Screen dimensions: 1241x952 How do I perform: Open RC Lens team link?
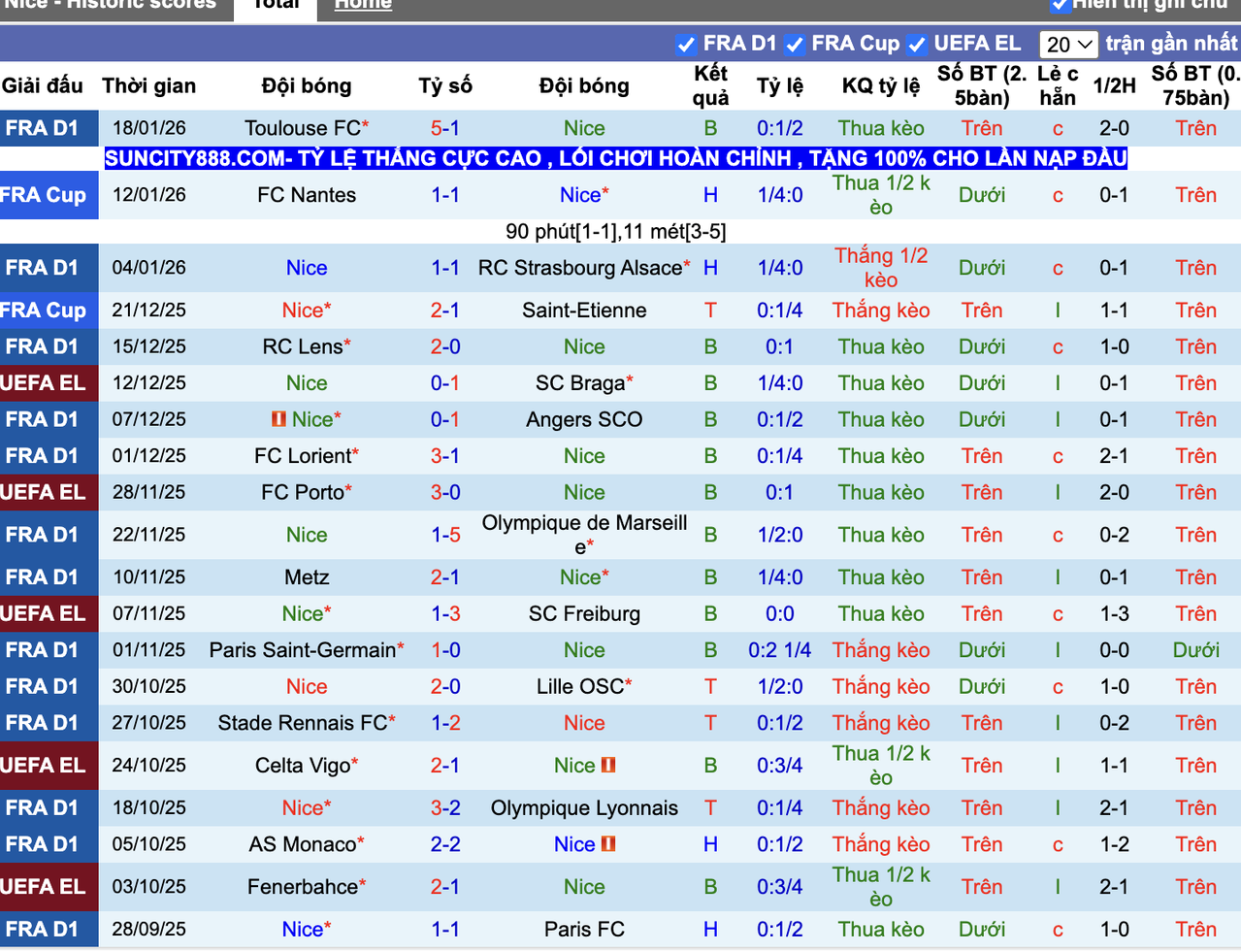point(303,346)
